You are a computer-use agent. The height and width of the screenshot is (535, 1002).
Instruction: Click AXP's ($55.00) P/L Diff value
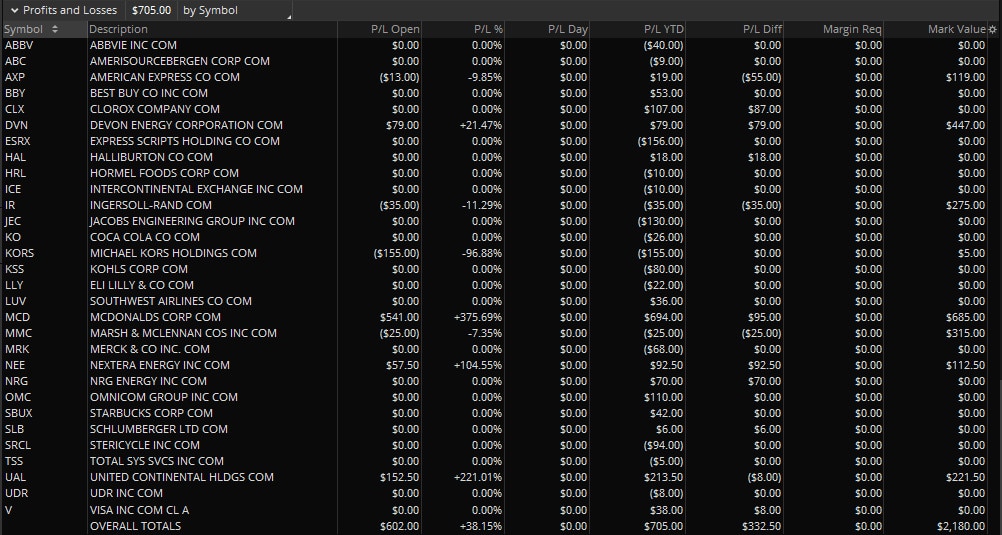[761, 77]
